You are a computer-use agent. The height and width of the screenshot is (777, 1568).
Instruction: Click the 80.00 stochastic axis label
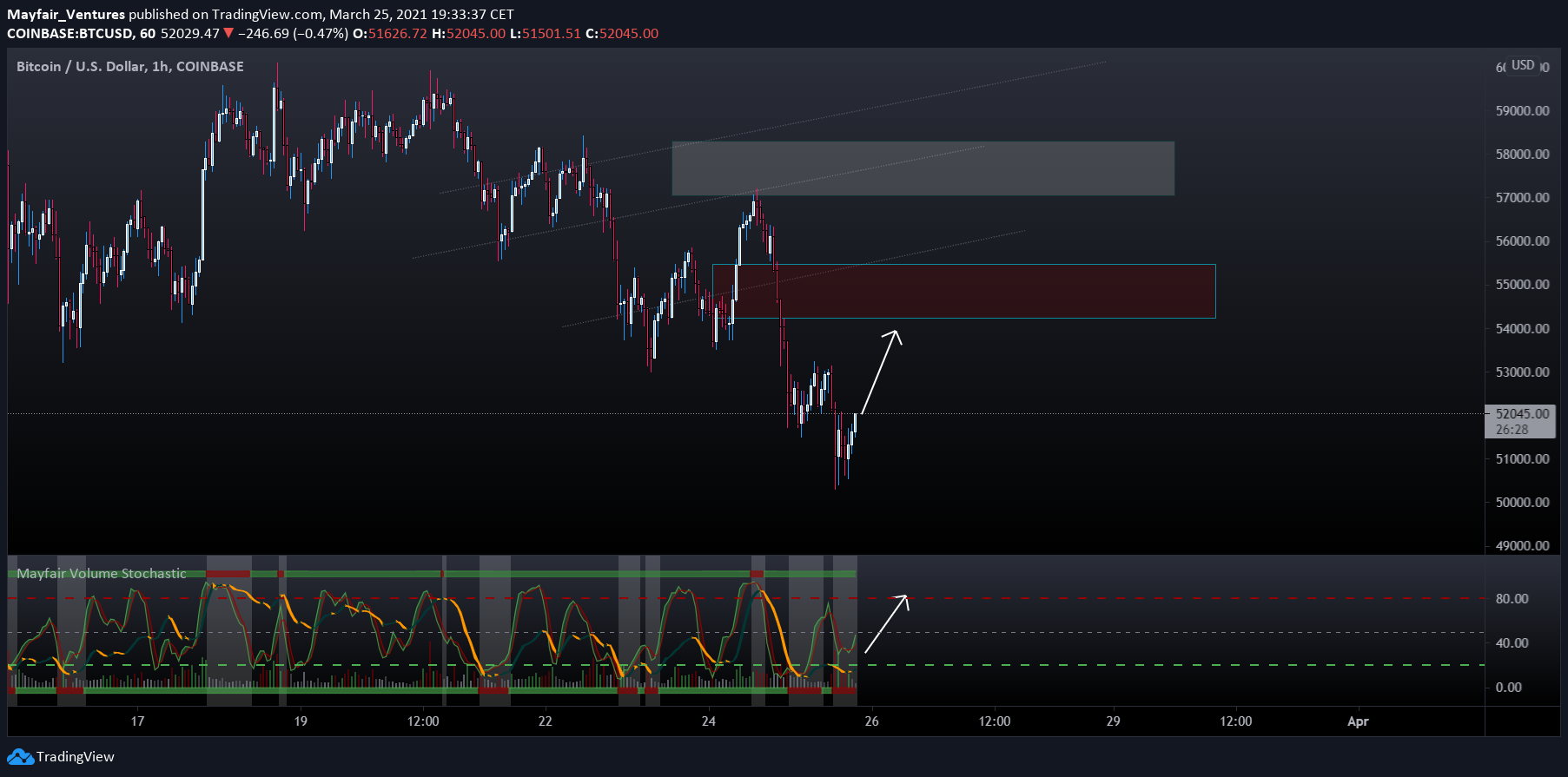(x=1512, y=599)
